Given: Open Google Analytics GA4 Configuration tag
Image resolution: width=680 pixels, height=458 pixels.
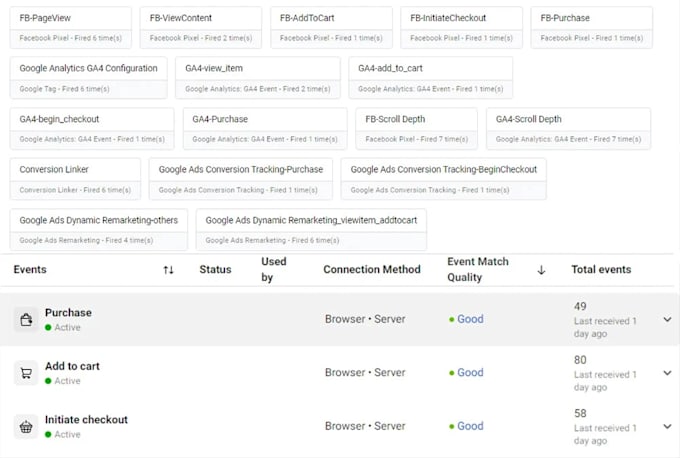Looking at the screenshot, I should 88,78.
